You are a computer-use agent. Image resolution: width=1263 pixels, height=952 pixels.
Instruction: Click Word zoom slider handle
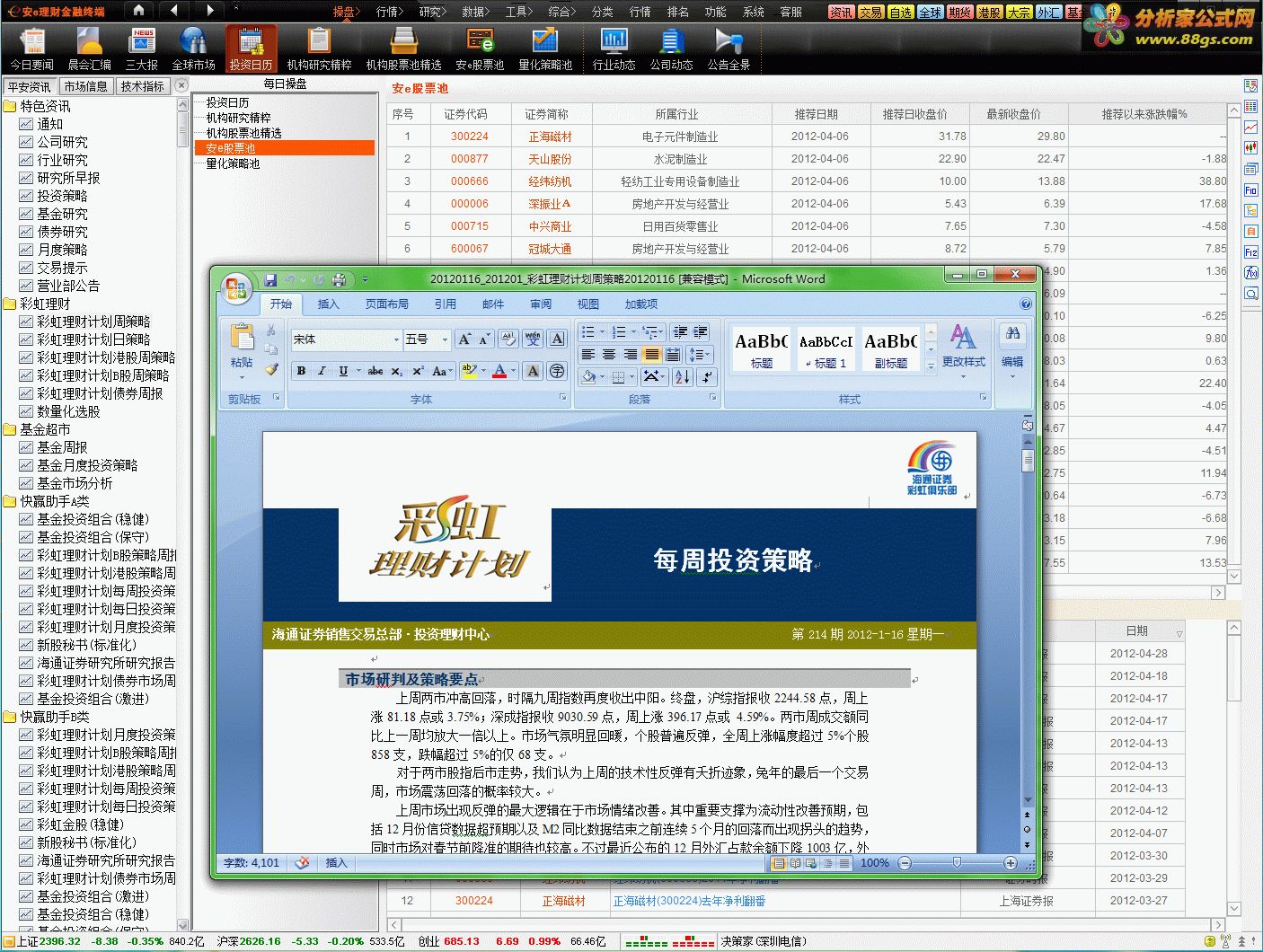957,863
